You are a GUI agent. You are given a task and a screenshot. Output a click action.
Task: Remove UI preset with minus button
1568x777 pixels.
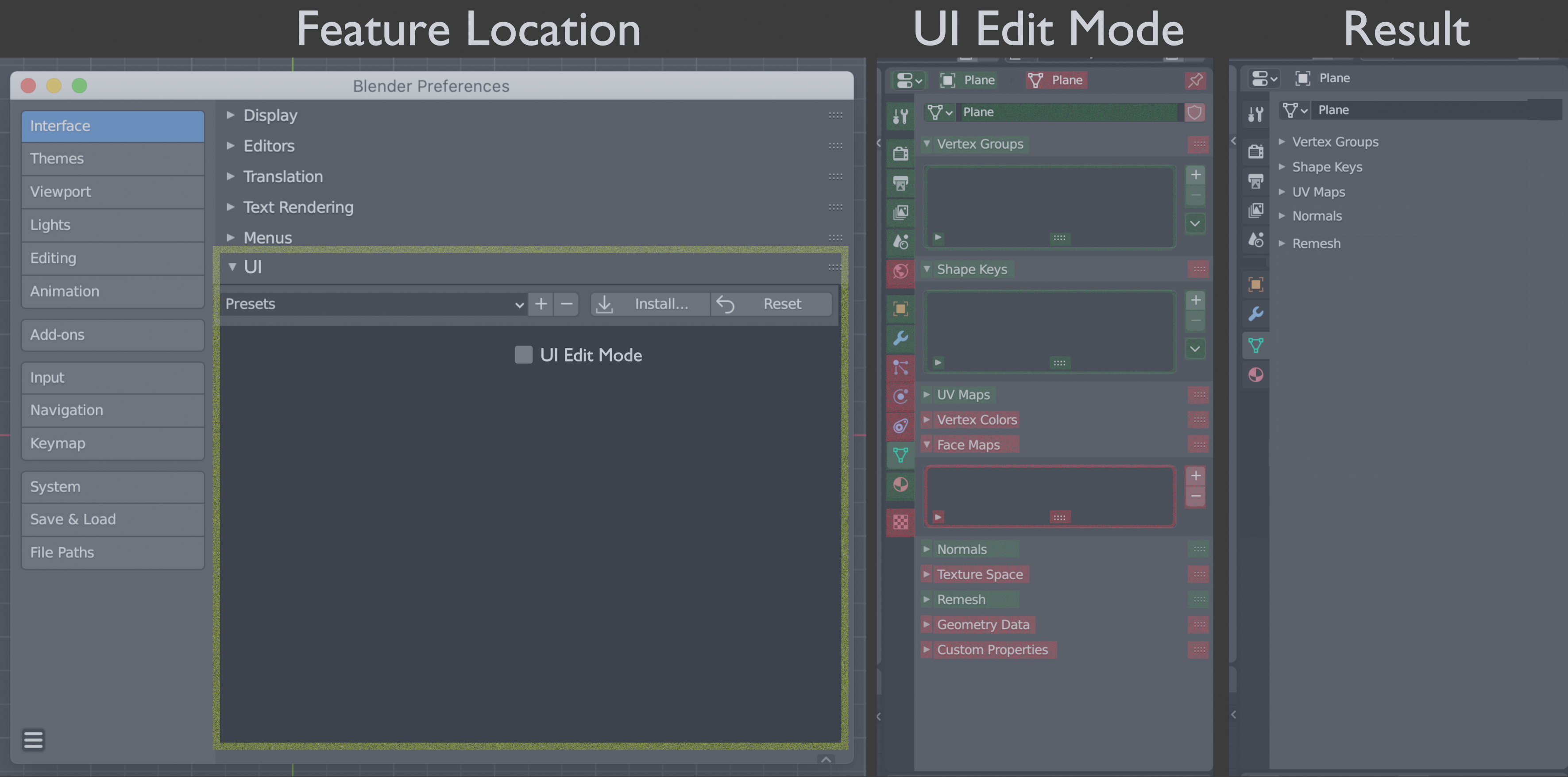[x=566, y=304]
